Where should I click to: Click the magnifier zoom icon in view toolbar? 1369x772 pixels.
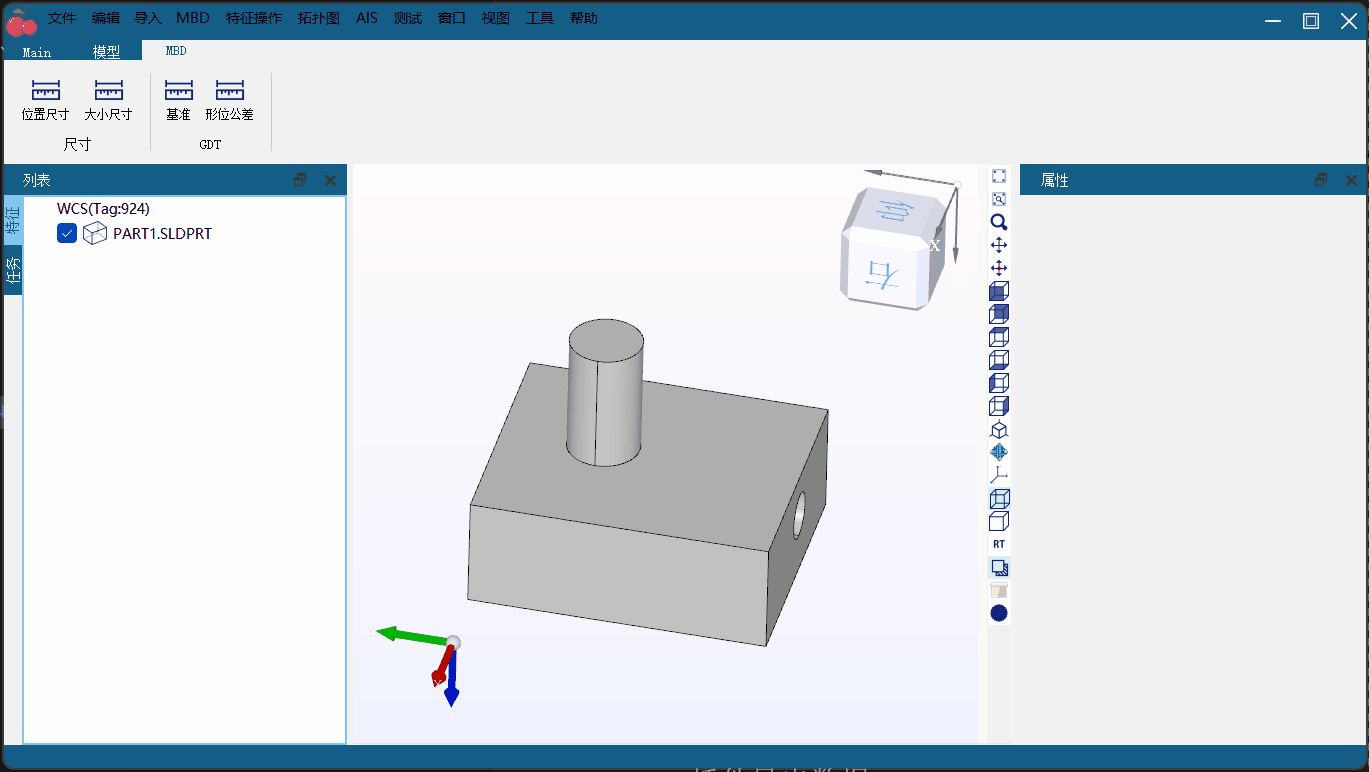[x=998, y=222]
